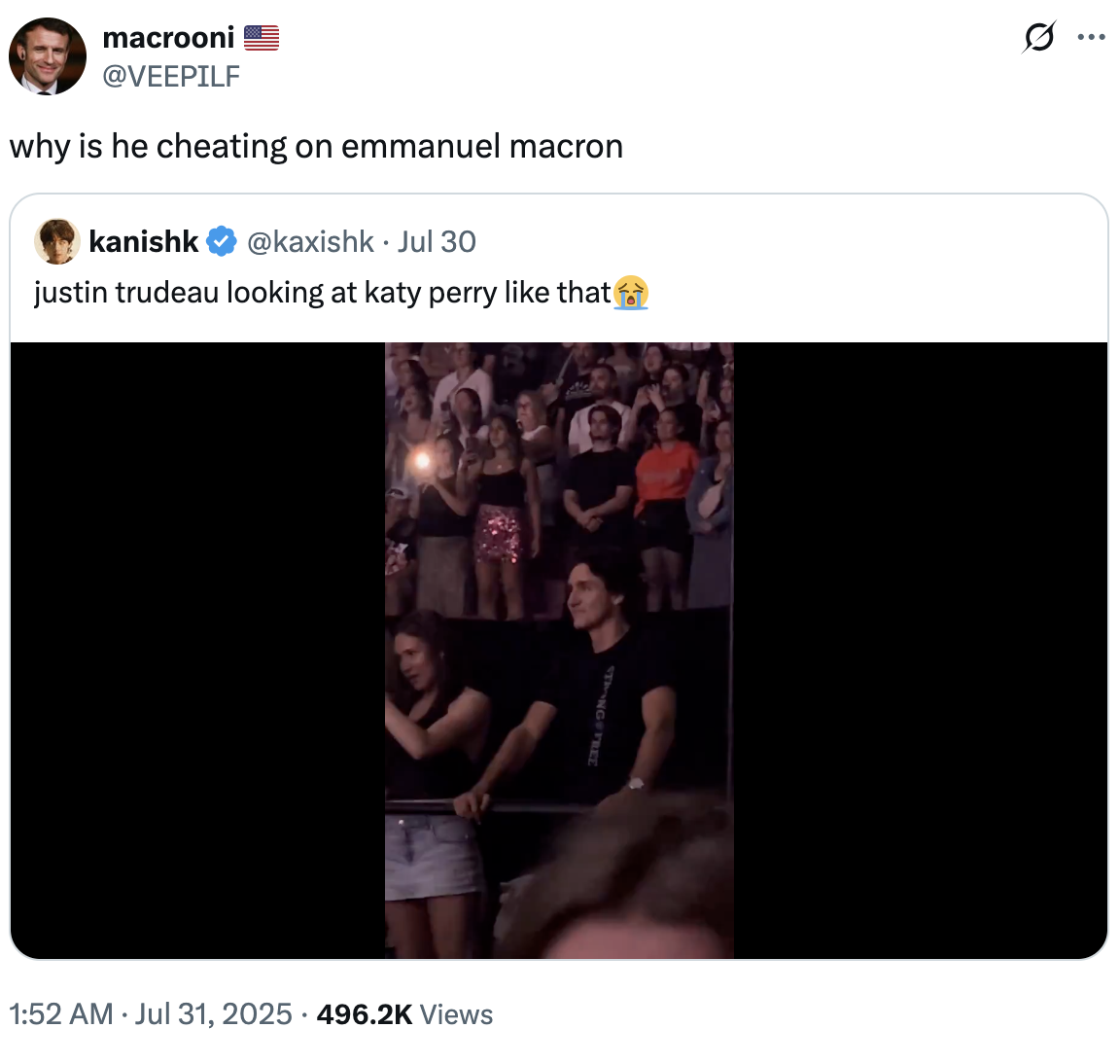Visit the @VEEPILF handle link
1120x1064 pixels.
coord(172,77)
